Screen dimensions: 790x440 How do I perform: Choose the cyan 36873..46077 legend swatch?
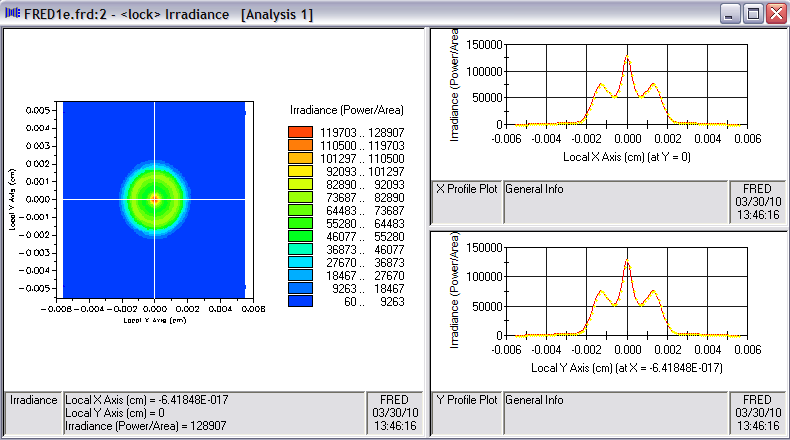point(301,249)
